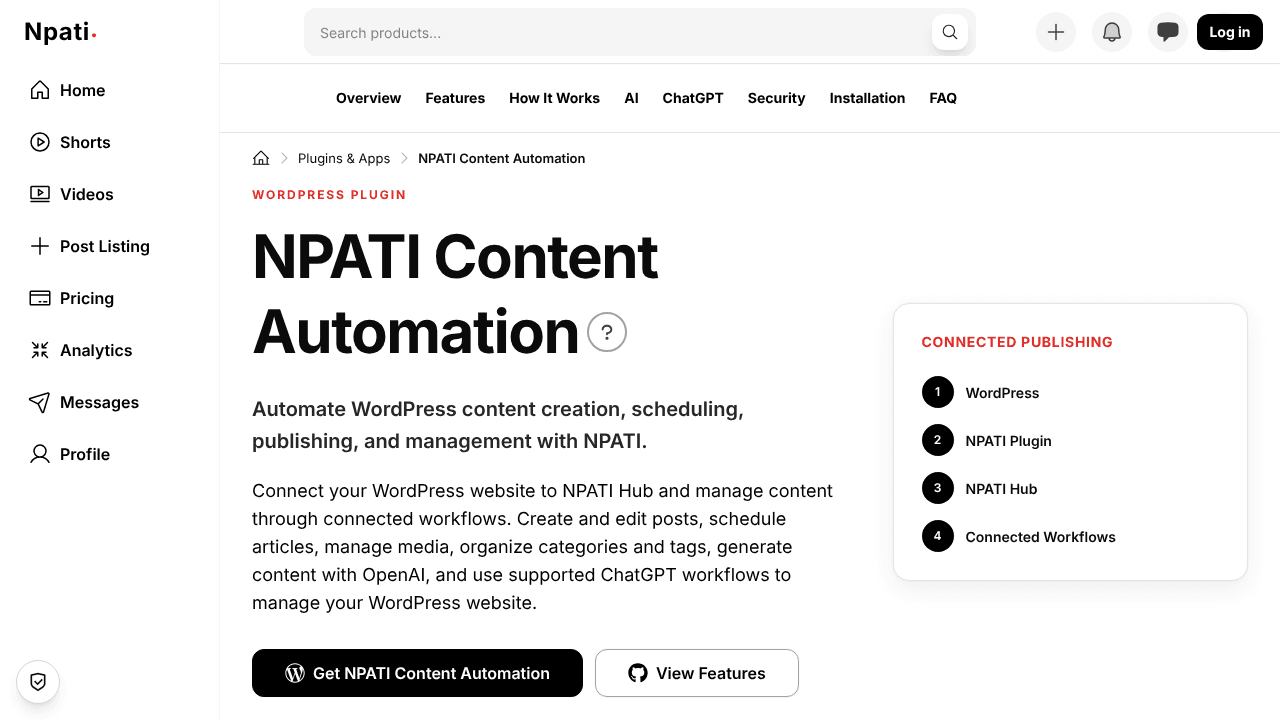
Task: Open the Plugins & Apps breadcrumb link
Action: [x=344, y=158]
